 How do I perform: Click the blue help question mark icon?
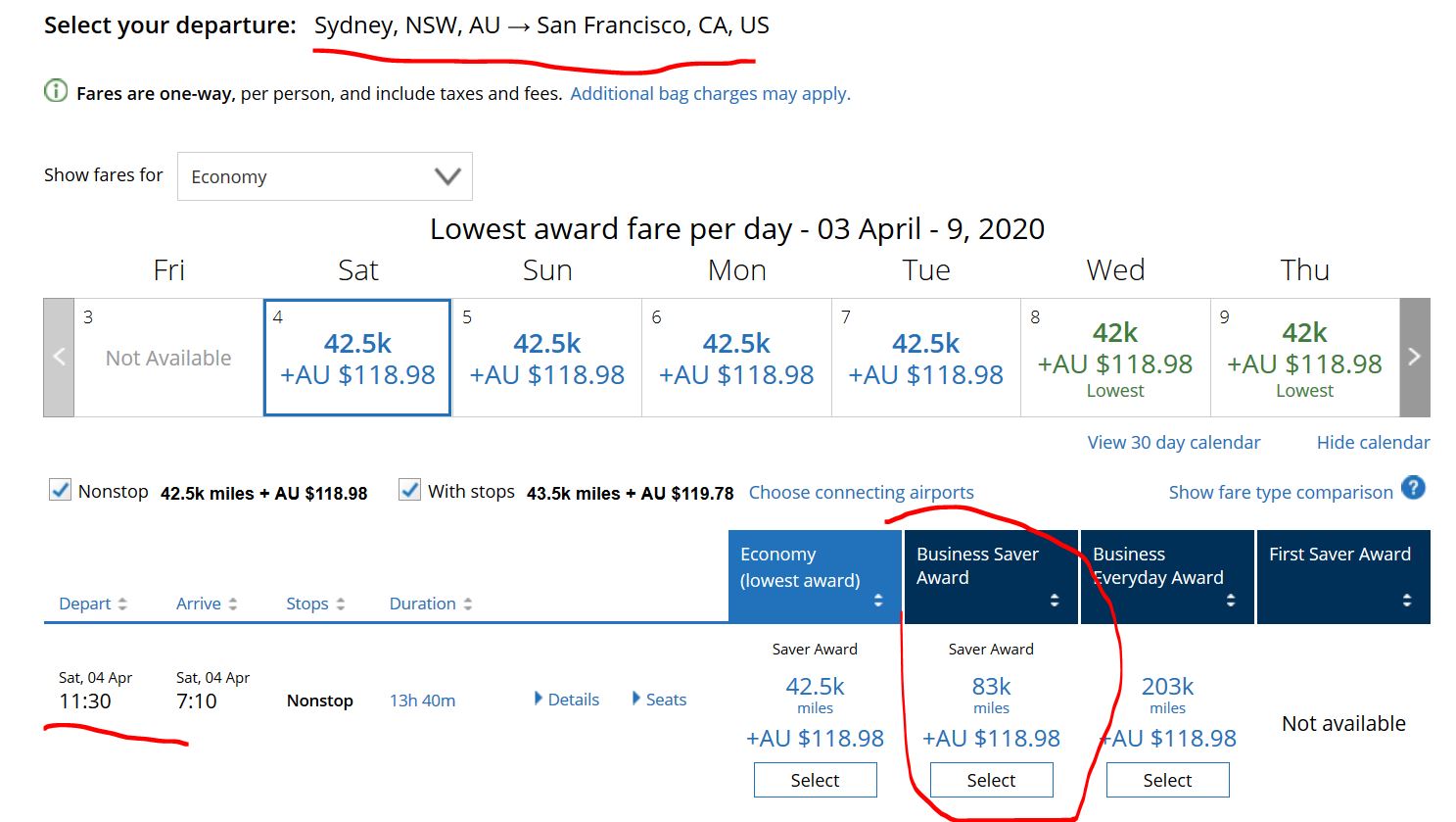pyautogui.click(x=1413, y=488)
